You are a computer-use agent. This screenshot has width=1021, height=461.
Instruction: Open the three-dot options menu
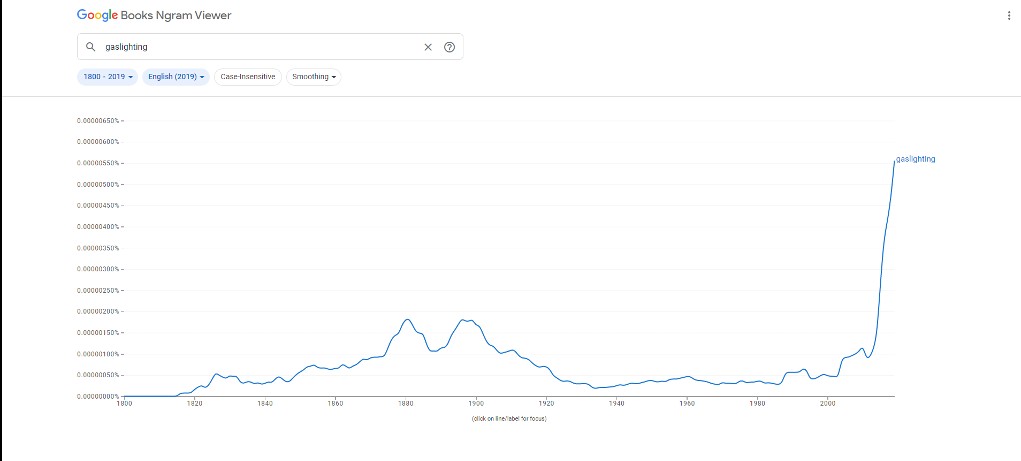click(x=1008, y=16)
